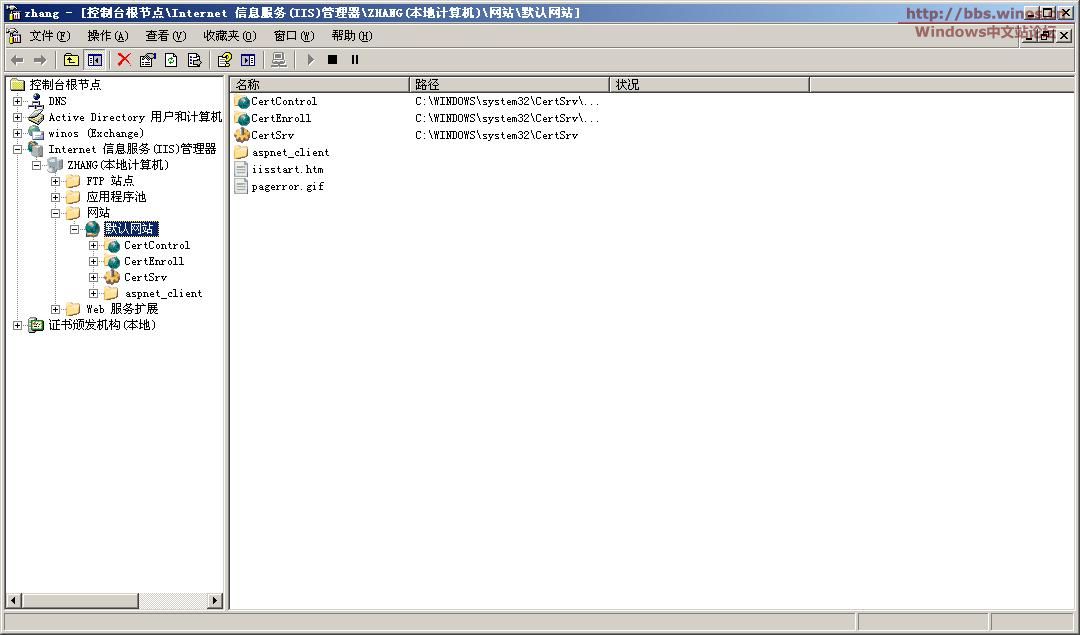Open the 操作(A) menu

107,36
